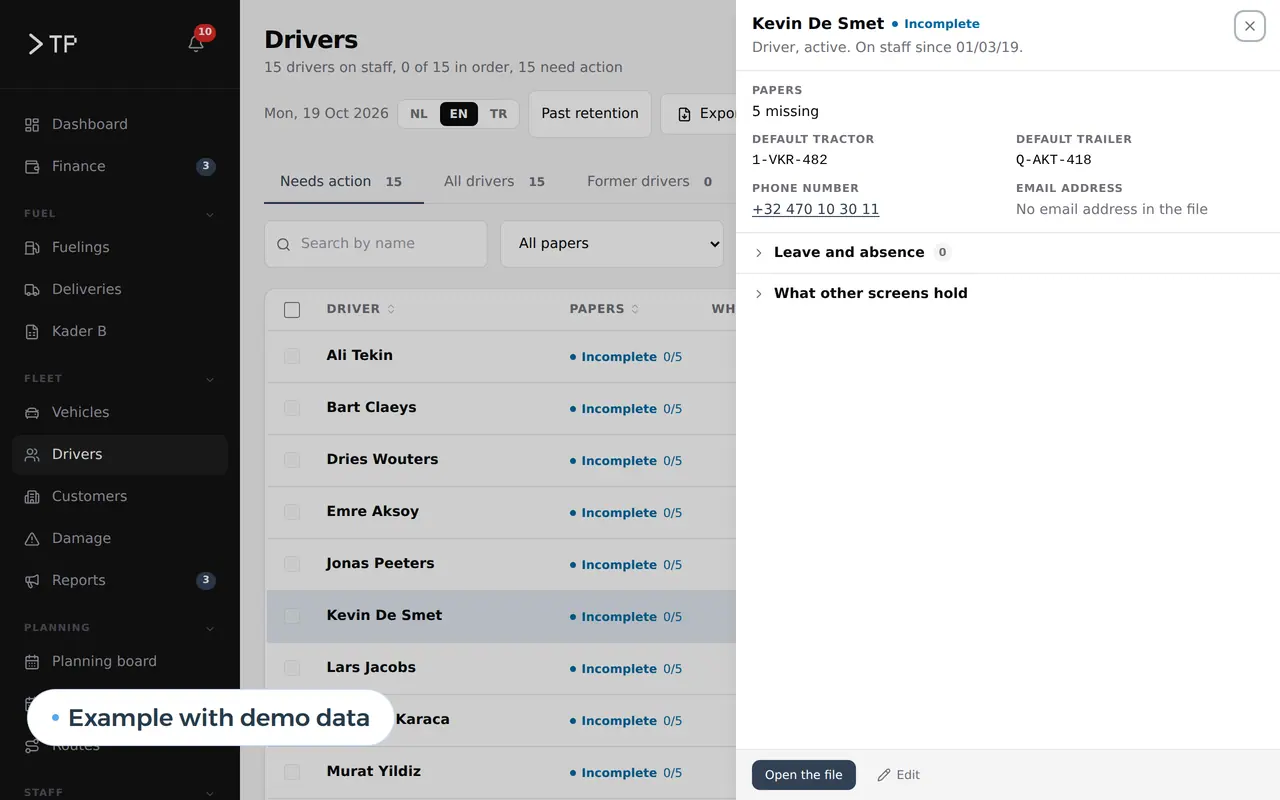1280x800 pixels.
Task: Click the search magnifier icon
Action: [x=283, y=244]
